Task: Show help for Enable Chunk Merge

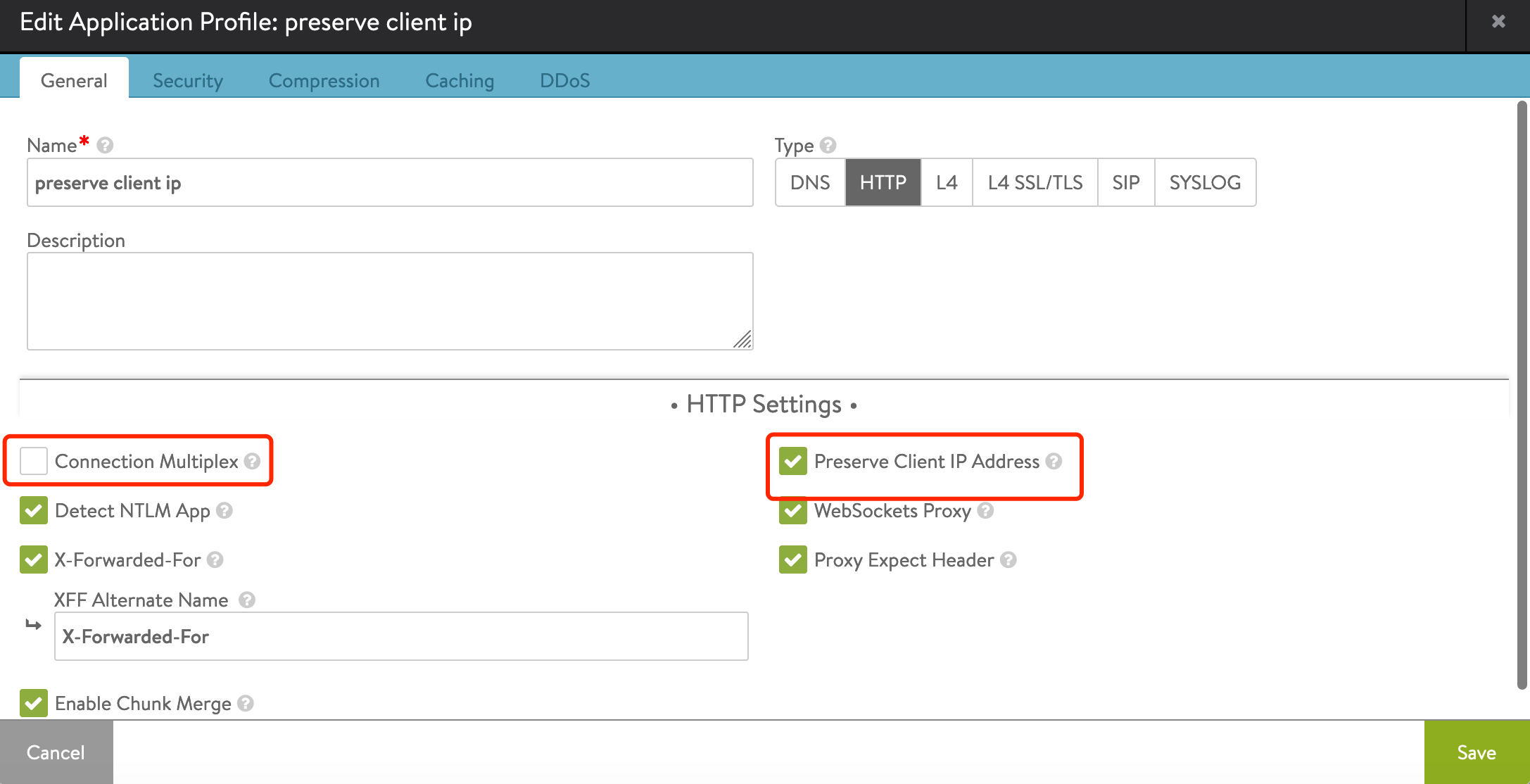Action: 246,703
